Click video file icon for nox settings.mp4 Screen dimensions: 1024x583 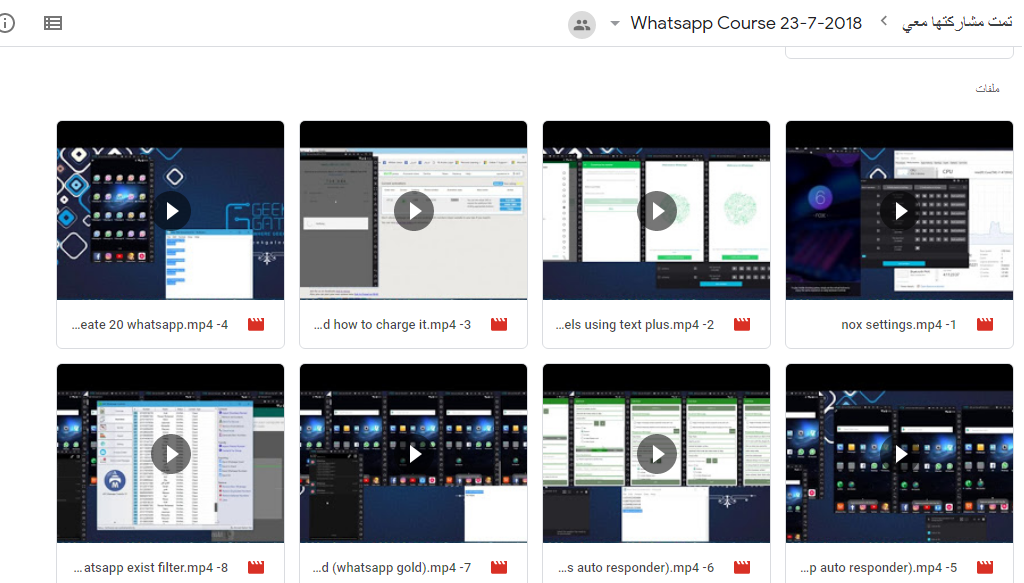[x=984, y=324]
